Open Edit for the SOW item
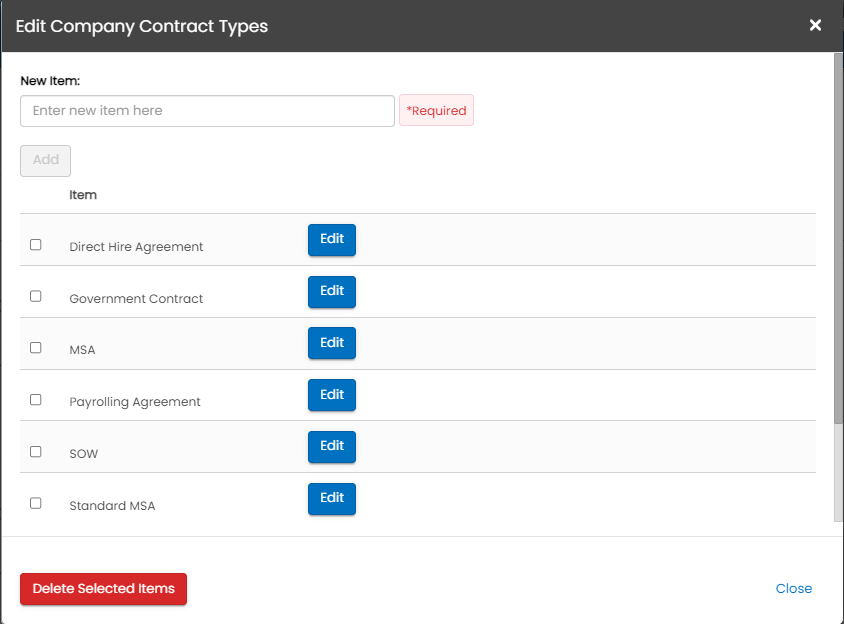This screenshot has height=624, width=844. click(x=332, y=447)
